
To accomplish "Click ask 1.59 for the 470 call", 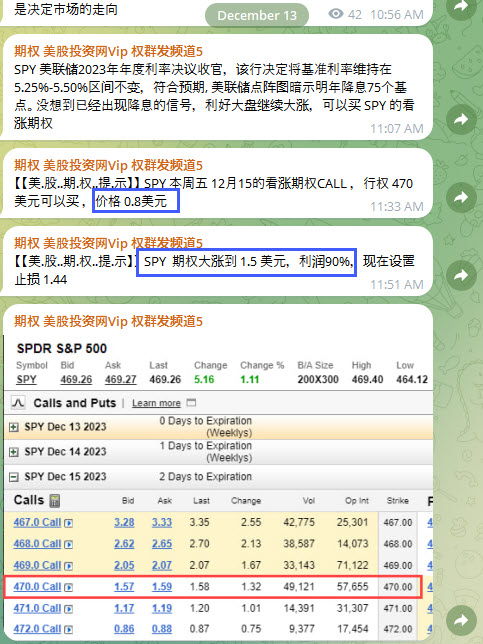I will tap(162, 587).
